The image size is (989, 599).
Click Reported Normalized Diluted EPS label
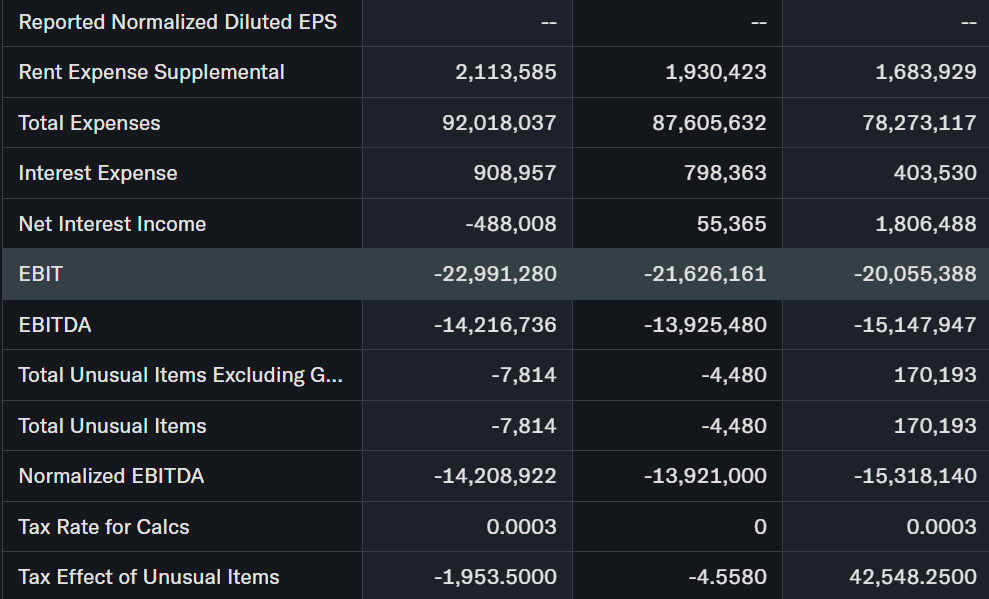coord(178,22)
